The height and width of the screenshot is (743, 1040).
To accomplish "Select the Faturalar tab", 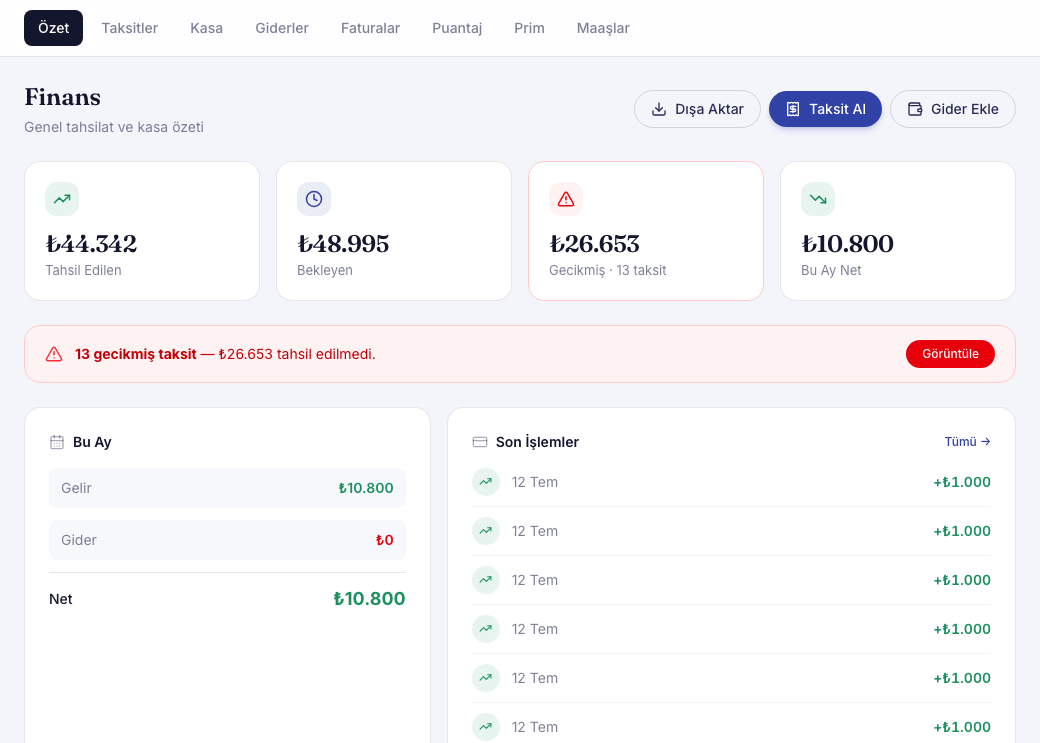I will click(x=370, y=28).
